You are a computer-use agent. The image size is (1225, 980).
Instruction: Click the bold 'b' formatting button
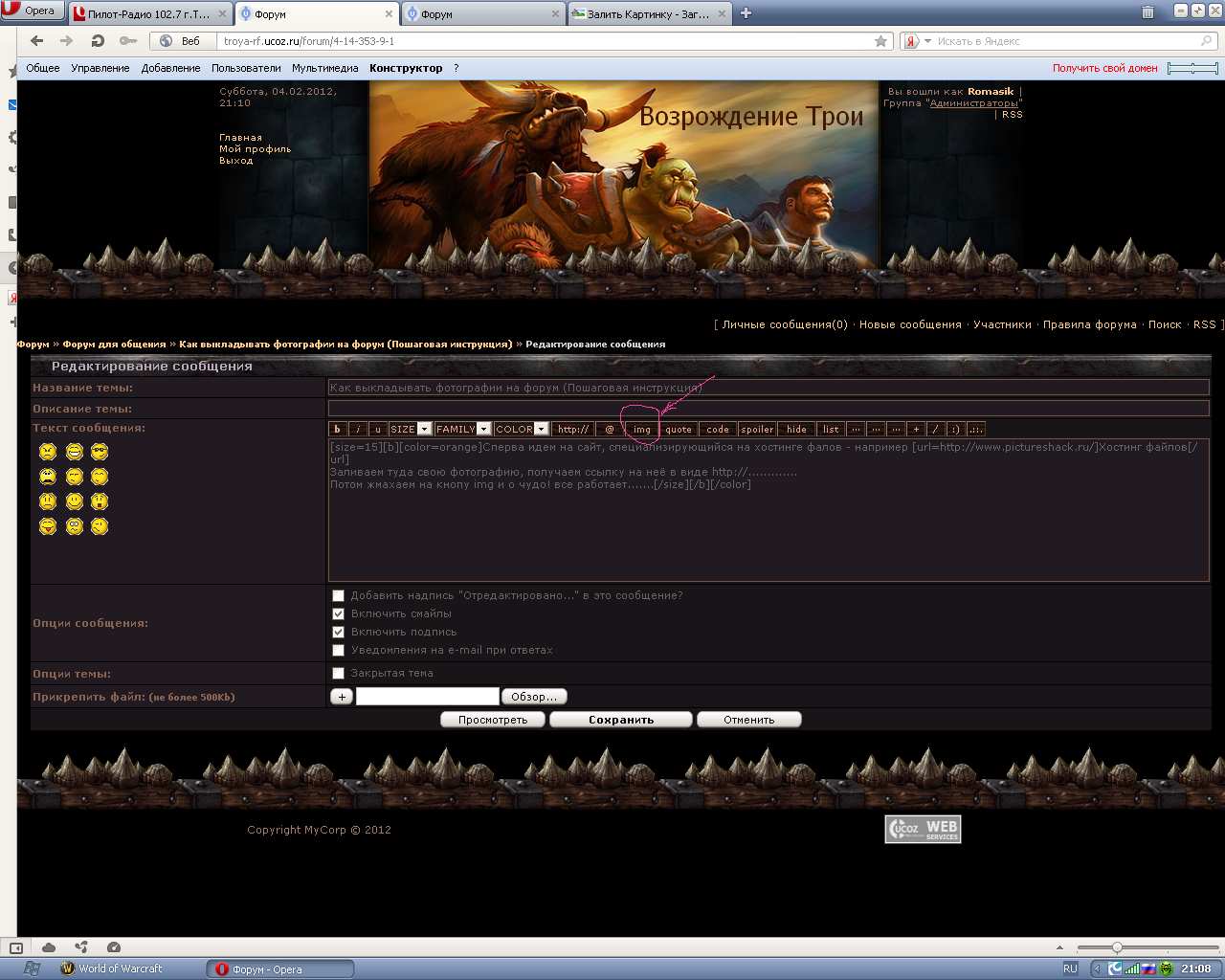(x=337, y=430)
